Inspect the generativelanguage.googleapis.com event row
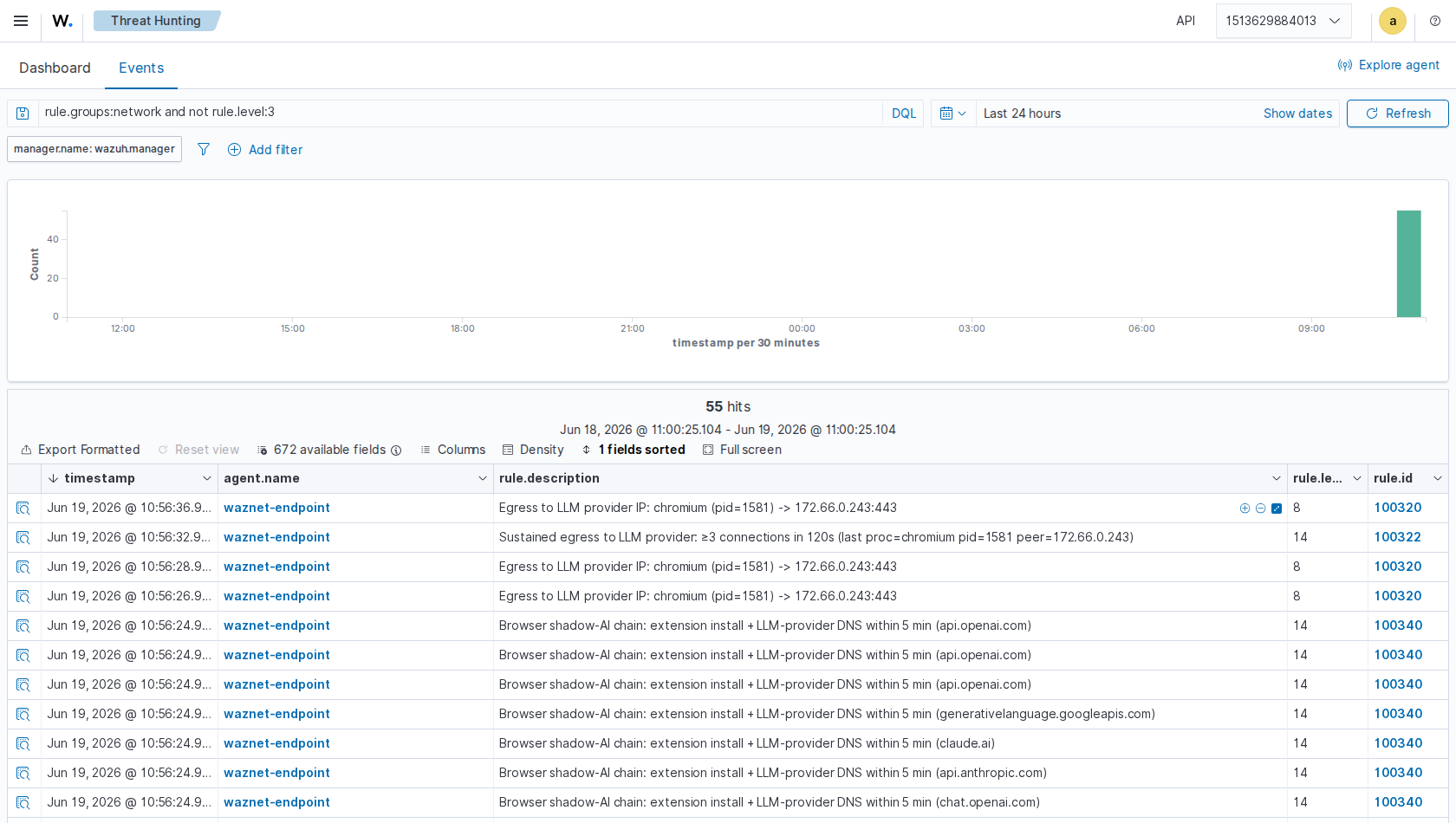 tap(23, 715)
